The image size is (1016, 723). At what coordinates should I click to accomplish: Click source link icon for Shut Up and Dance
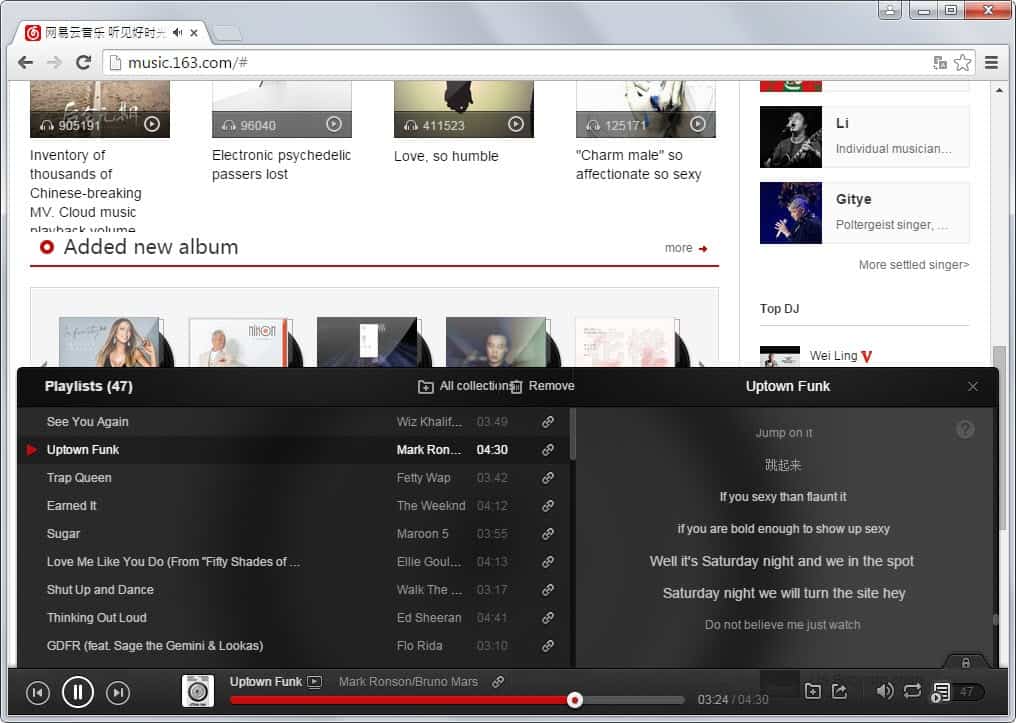point(548,590)
